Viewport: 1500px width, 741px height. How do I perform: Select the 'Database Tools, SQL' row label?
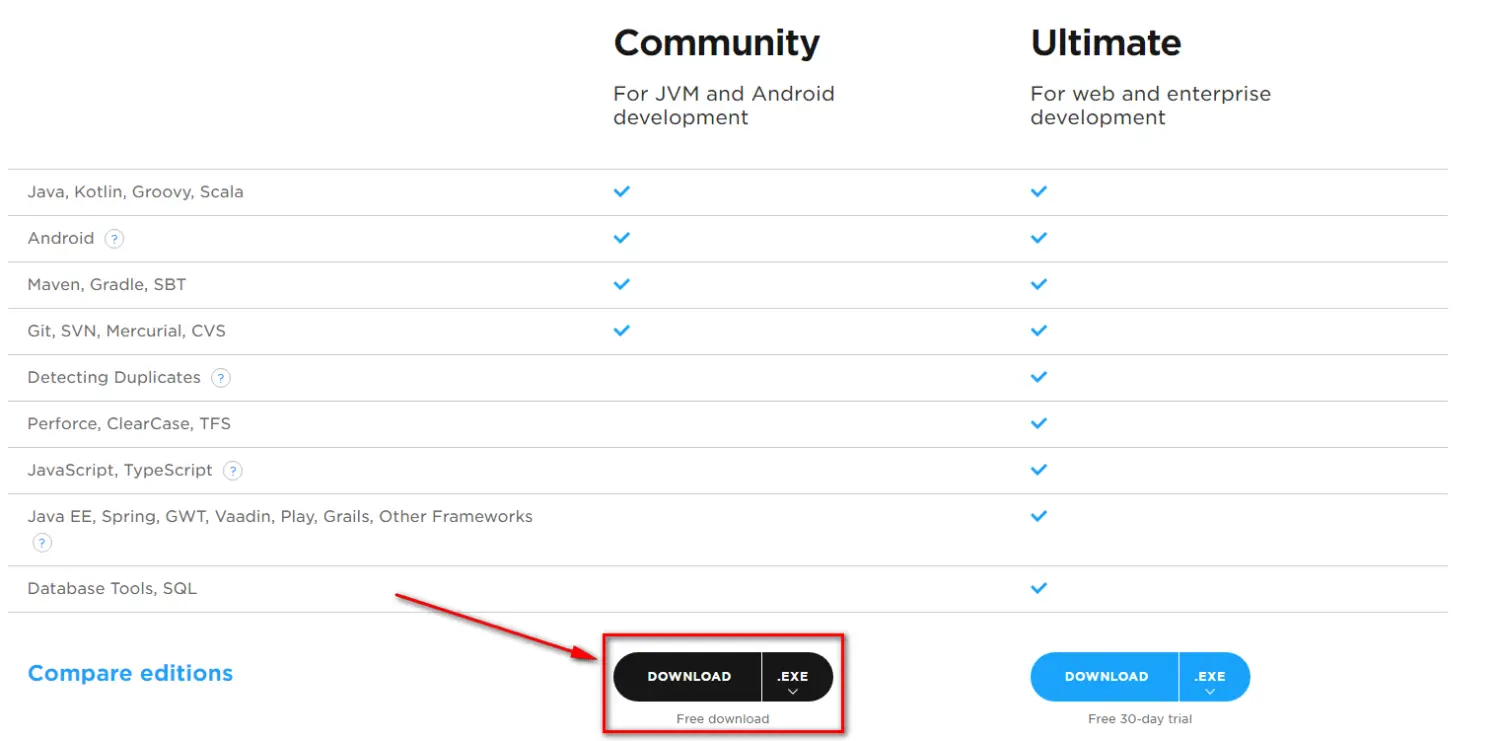pos(112,589)
